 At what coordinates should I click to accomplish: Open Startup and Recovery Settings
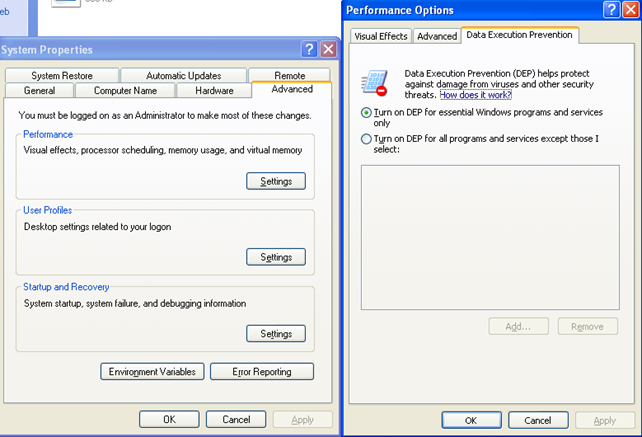click(275, 334)
